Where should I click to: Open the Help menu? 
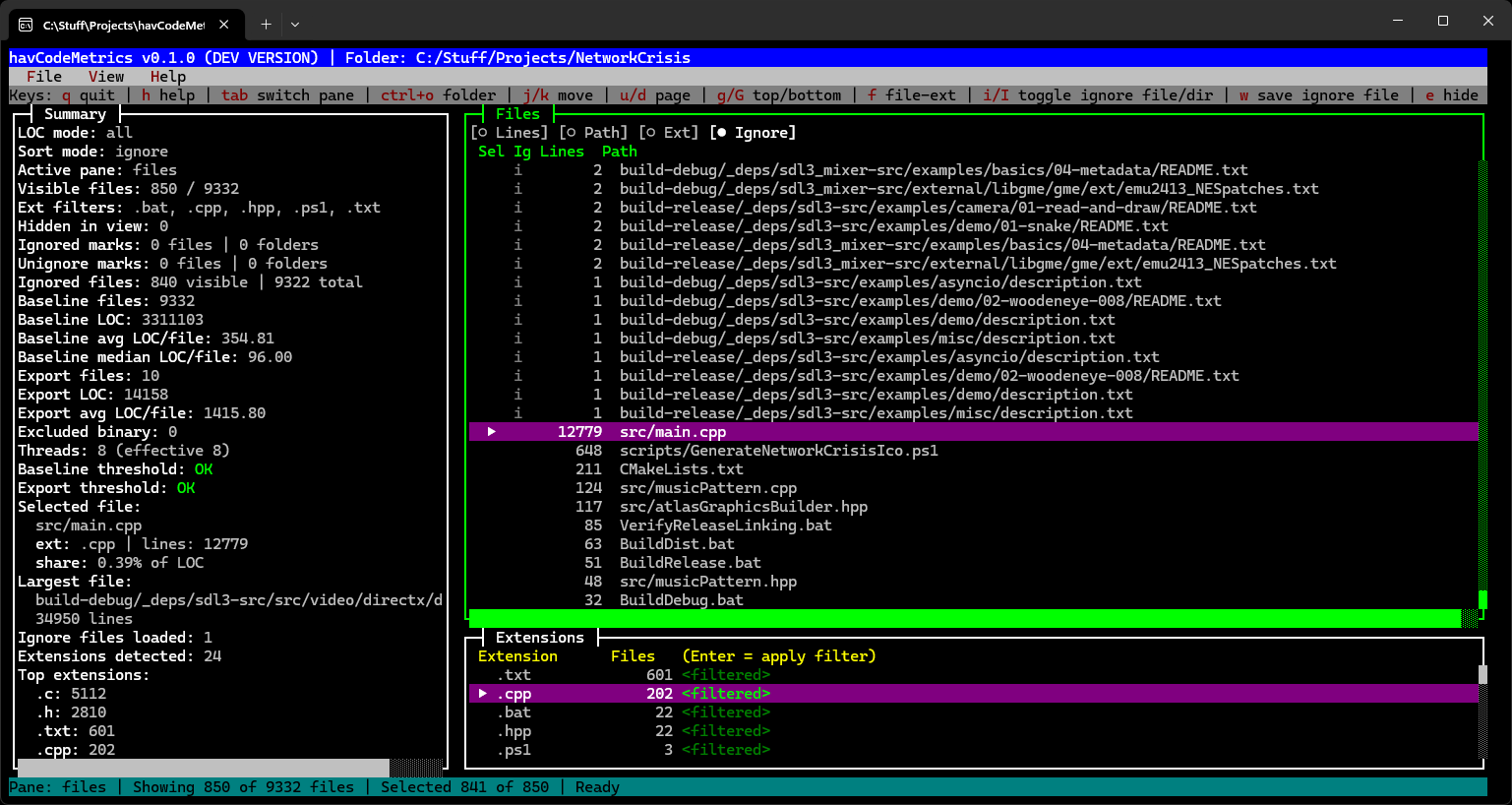[x=168, y=77]
